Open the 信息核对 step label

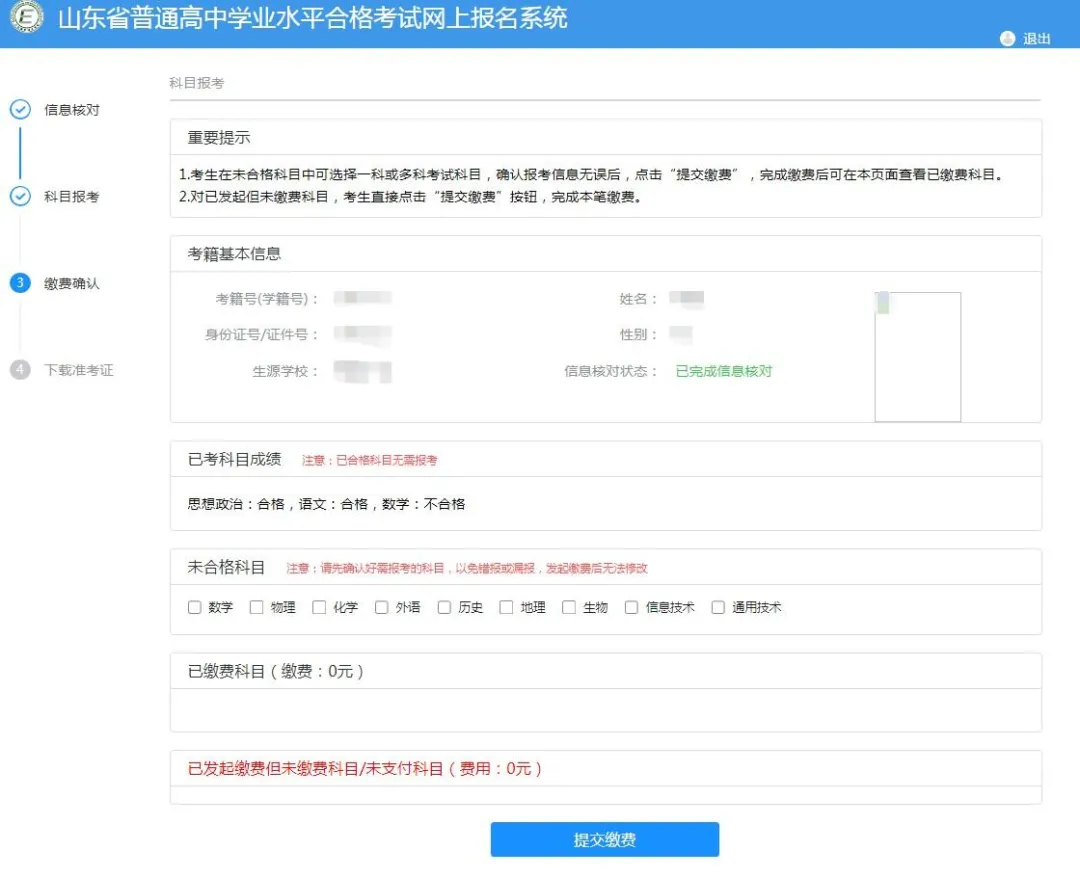[x=72, y=109]
